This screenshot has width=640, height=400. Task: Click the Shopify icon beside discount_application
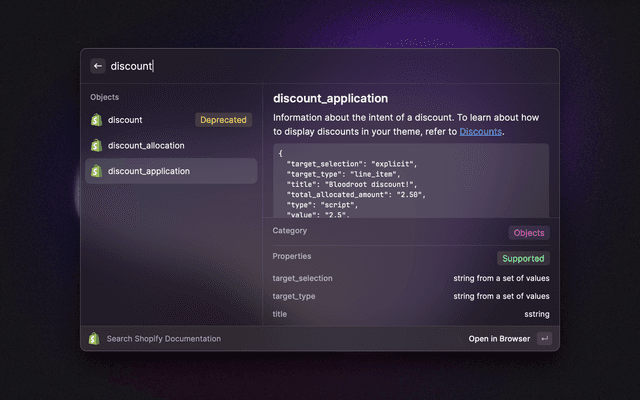97,171
